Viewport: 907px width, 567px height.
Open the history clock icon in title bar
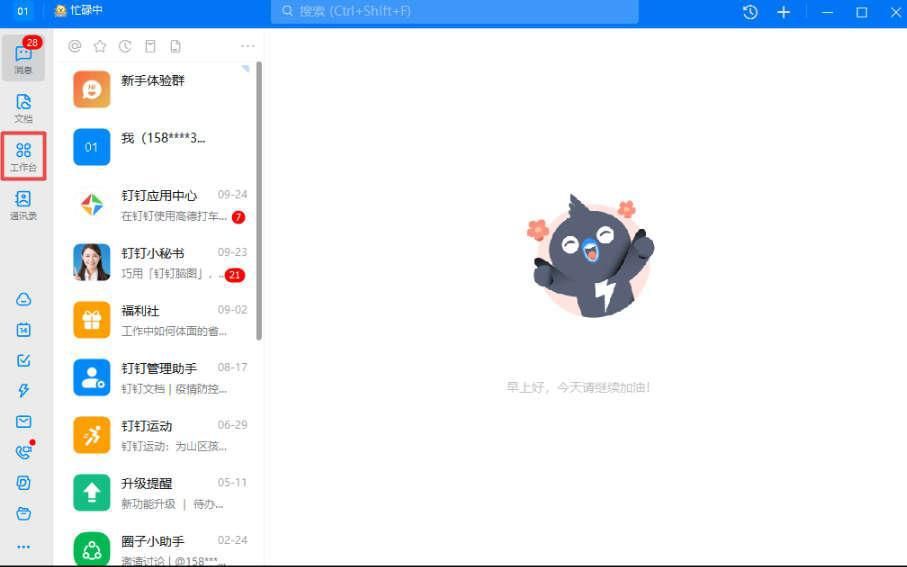click(x=750, y=12)
